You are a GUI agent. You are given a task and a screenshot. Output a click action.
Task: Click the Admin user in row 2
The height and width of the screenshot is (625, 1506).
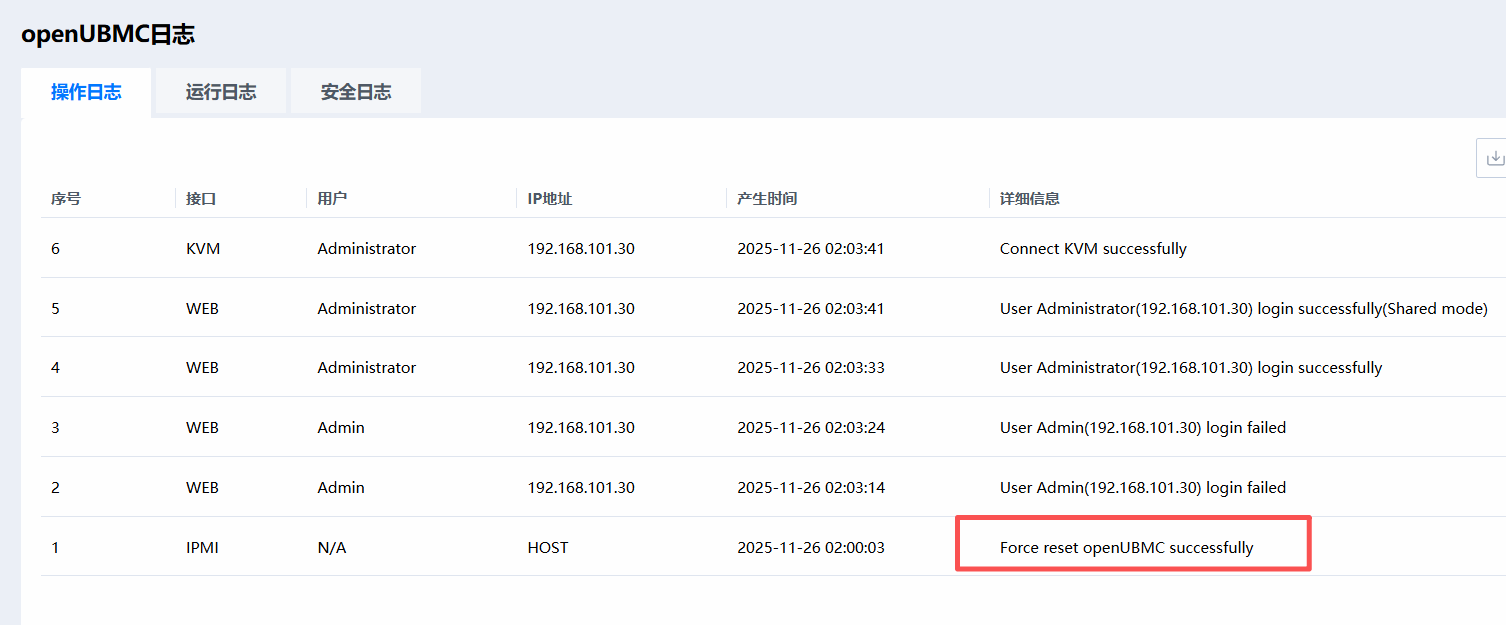[341, 488]
